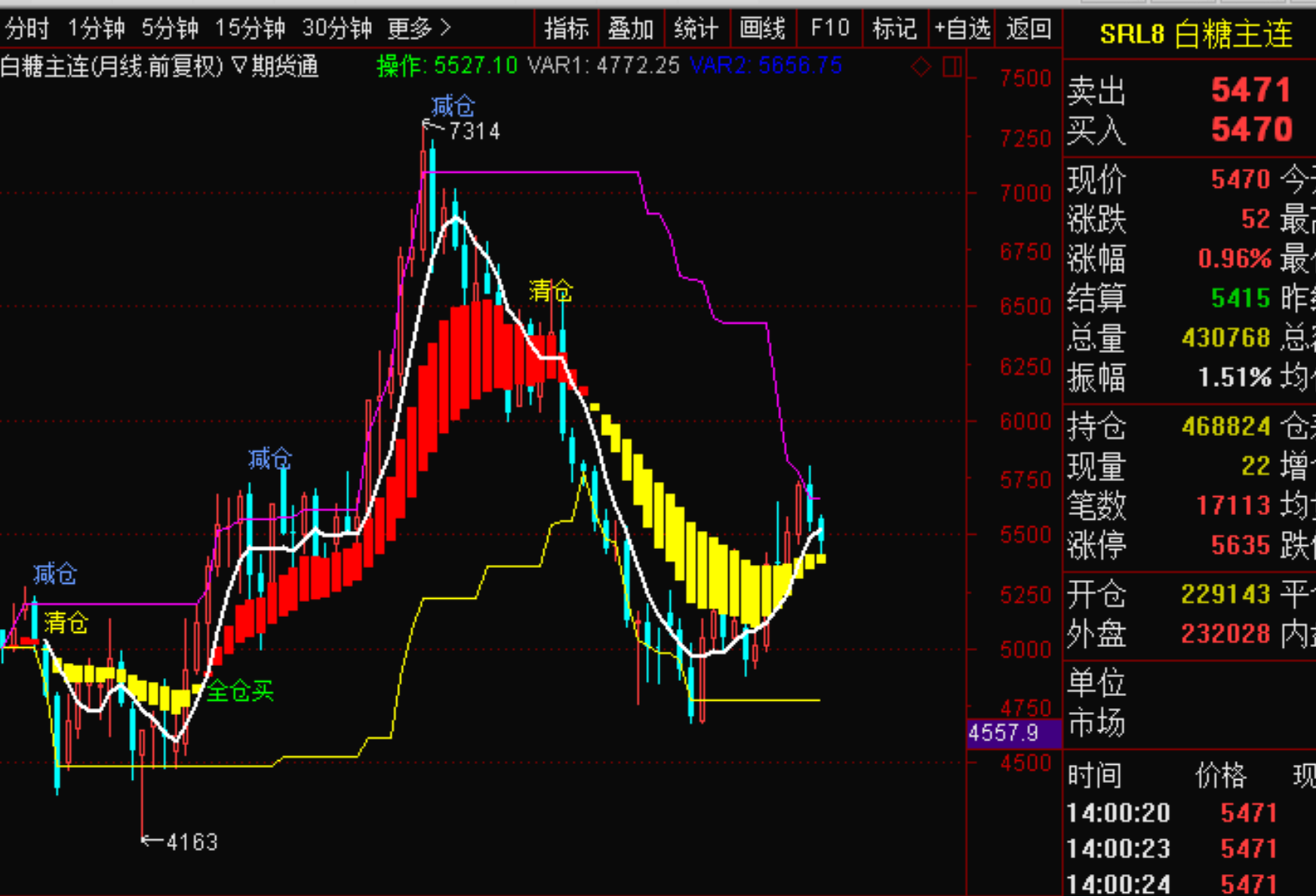Click the 涨停 5635 value
Viewport: 1316px width, 896px height.
click(1241, 545)
